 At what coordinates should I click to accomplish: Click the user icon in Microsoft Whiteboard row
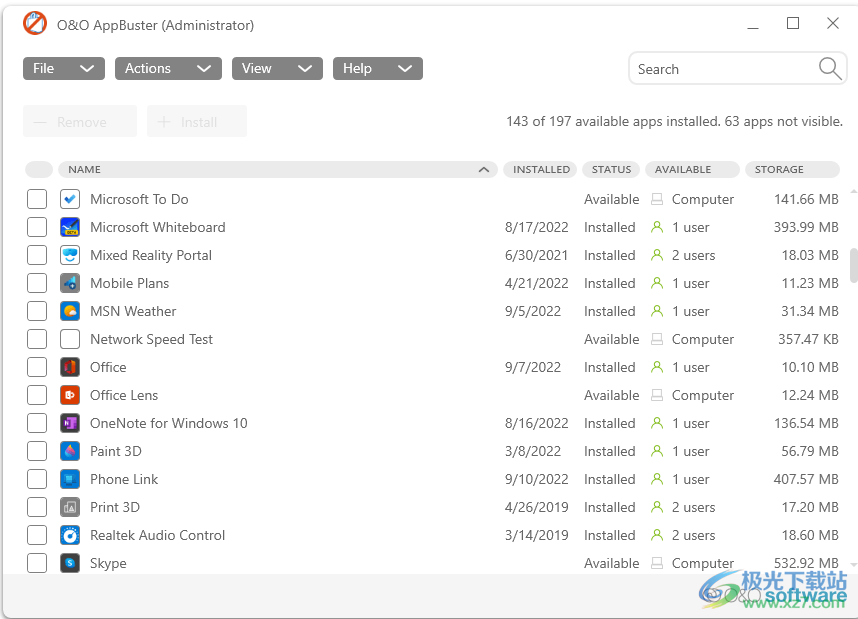click(657, 227)
